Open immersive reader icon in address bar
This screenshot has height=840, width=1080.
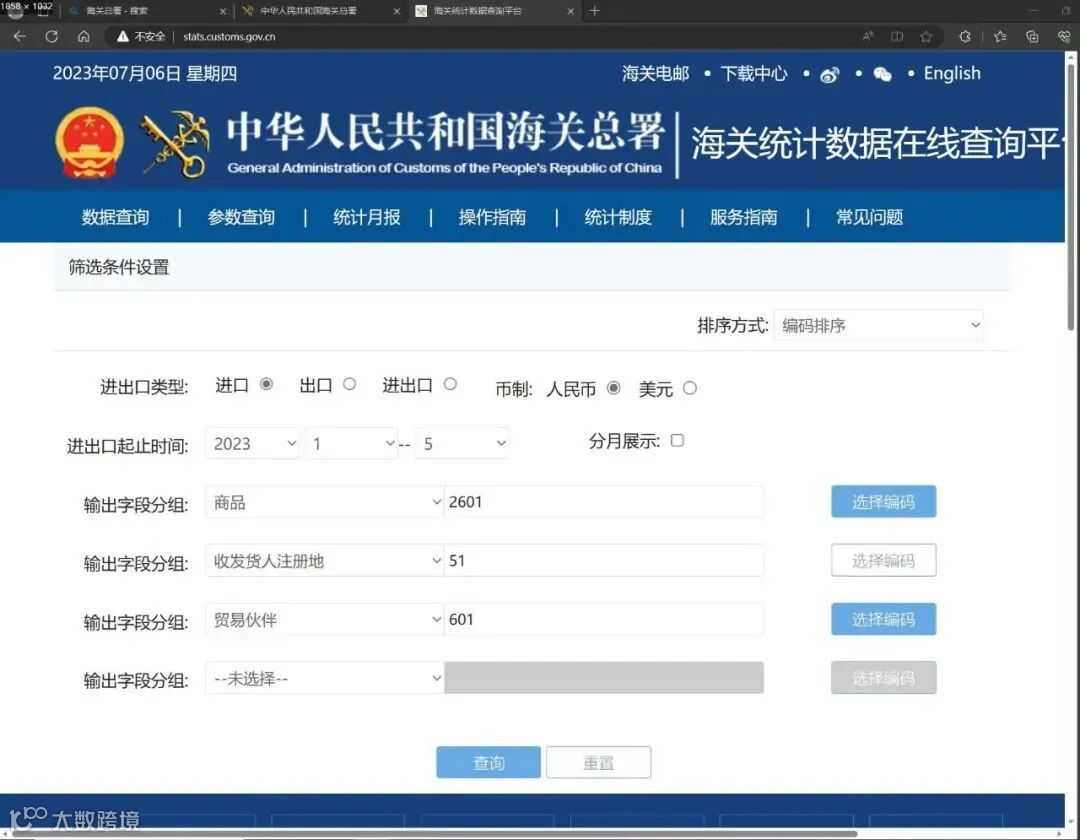(x=897, y=36)
